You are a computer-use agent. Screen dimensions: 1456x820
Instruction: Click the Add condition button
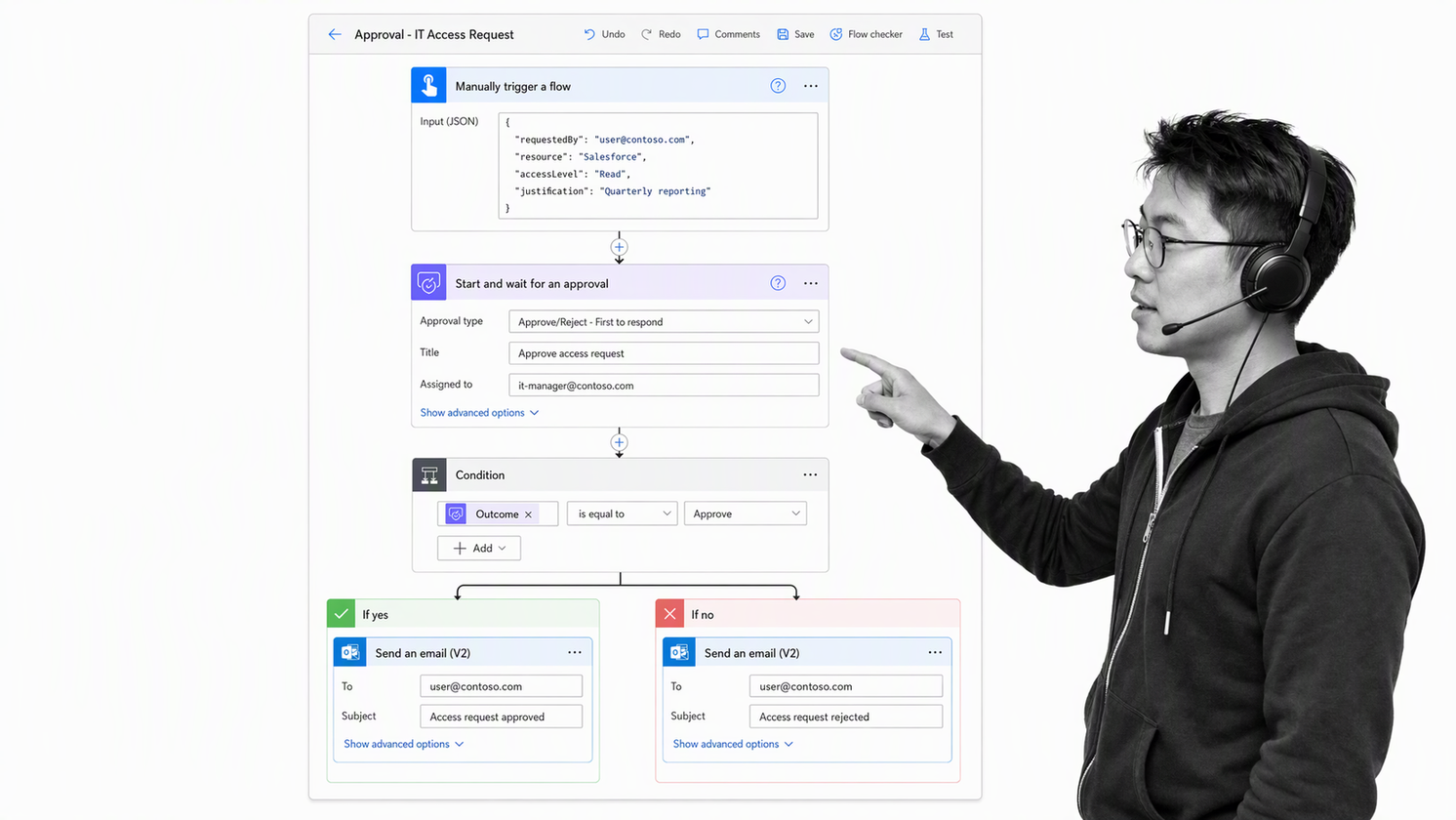pyautogui.click(x=479, y=548)
